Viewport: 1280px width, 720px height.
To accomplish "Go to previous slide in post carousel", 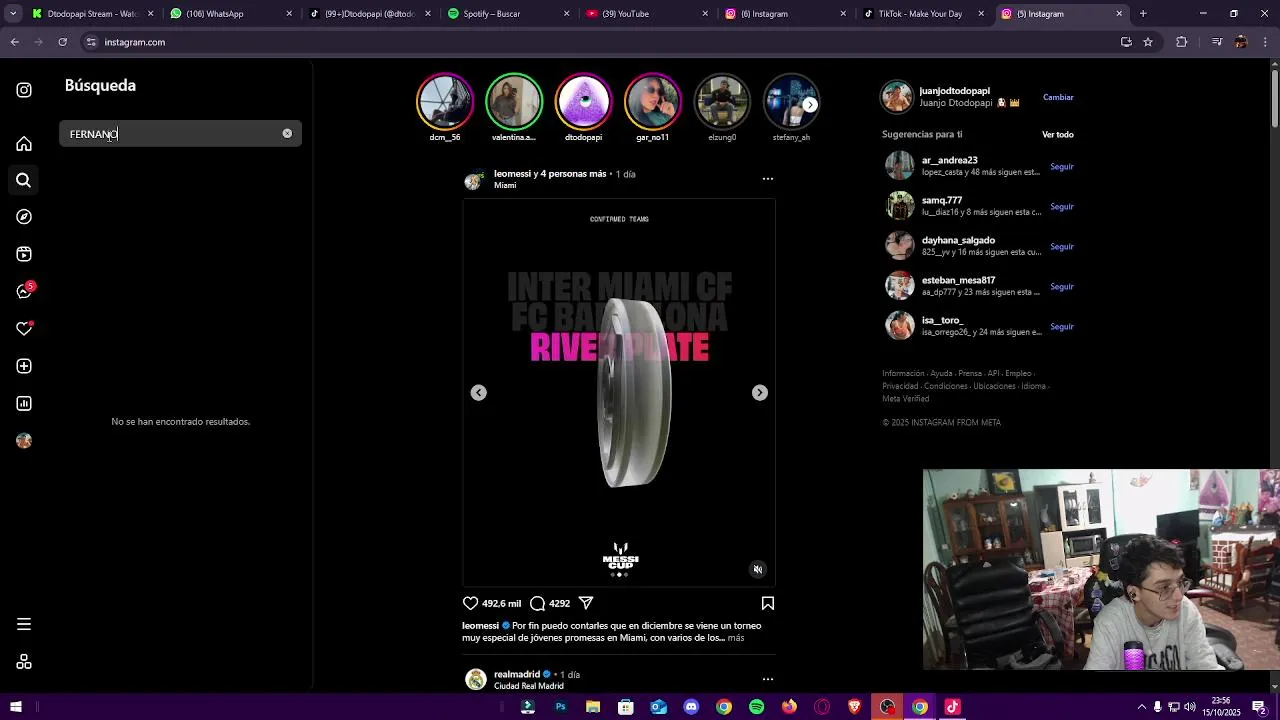I will [x=479, y=393].
